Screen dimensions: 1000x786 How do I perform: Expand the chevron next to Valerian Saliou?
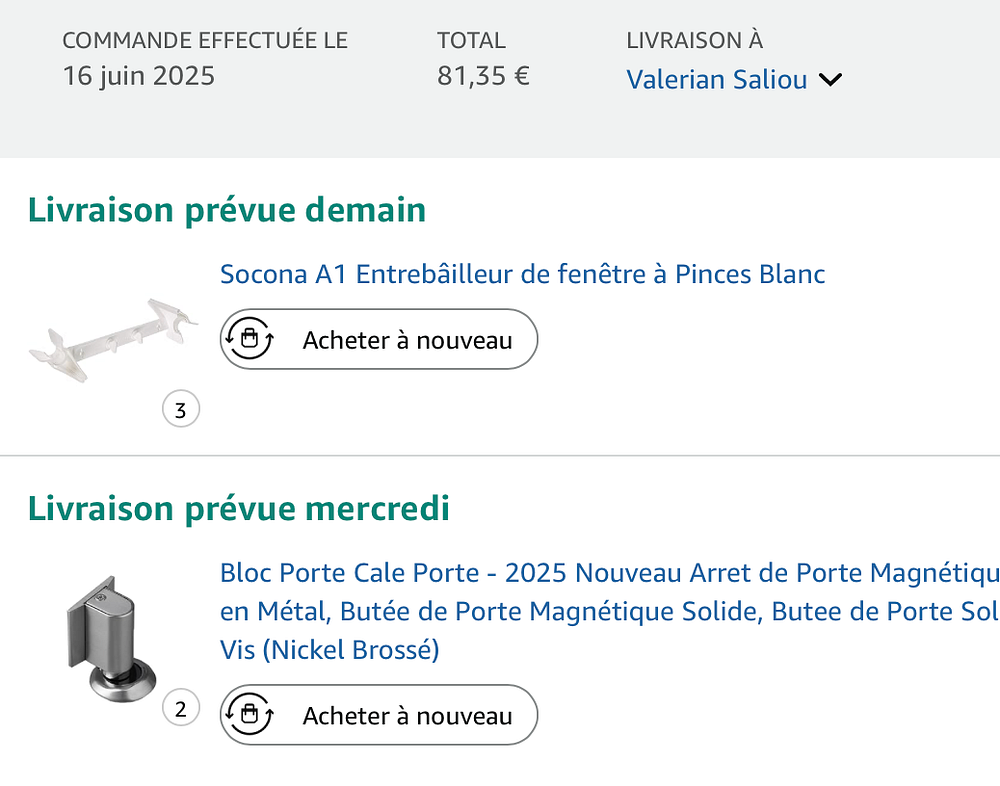coord(830,80)
